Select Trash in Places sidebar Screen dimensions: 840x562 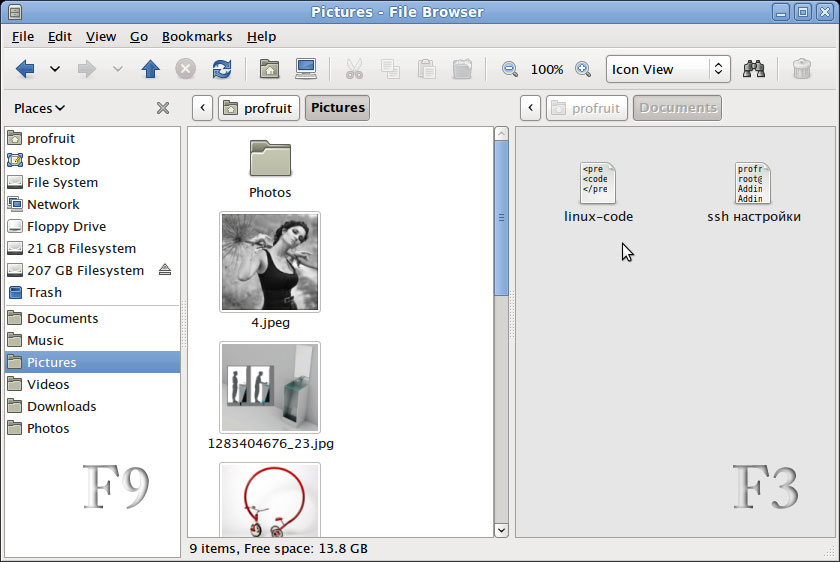pyautogui.click(x=93, y=292)
